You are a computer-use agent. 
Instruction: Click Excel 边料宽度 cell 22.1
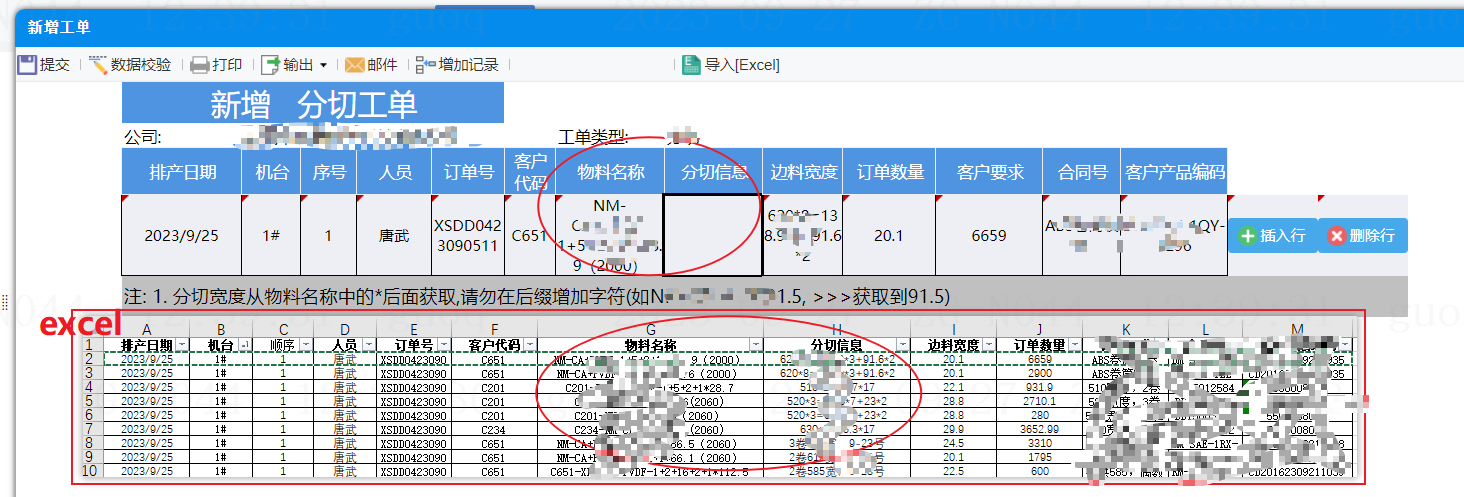click(x=951, y=387)
